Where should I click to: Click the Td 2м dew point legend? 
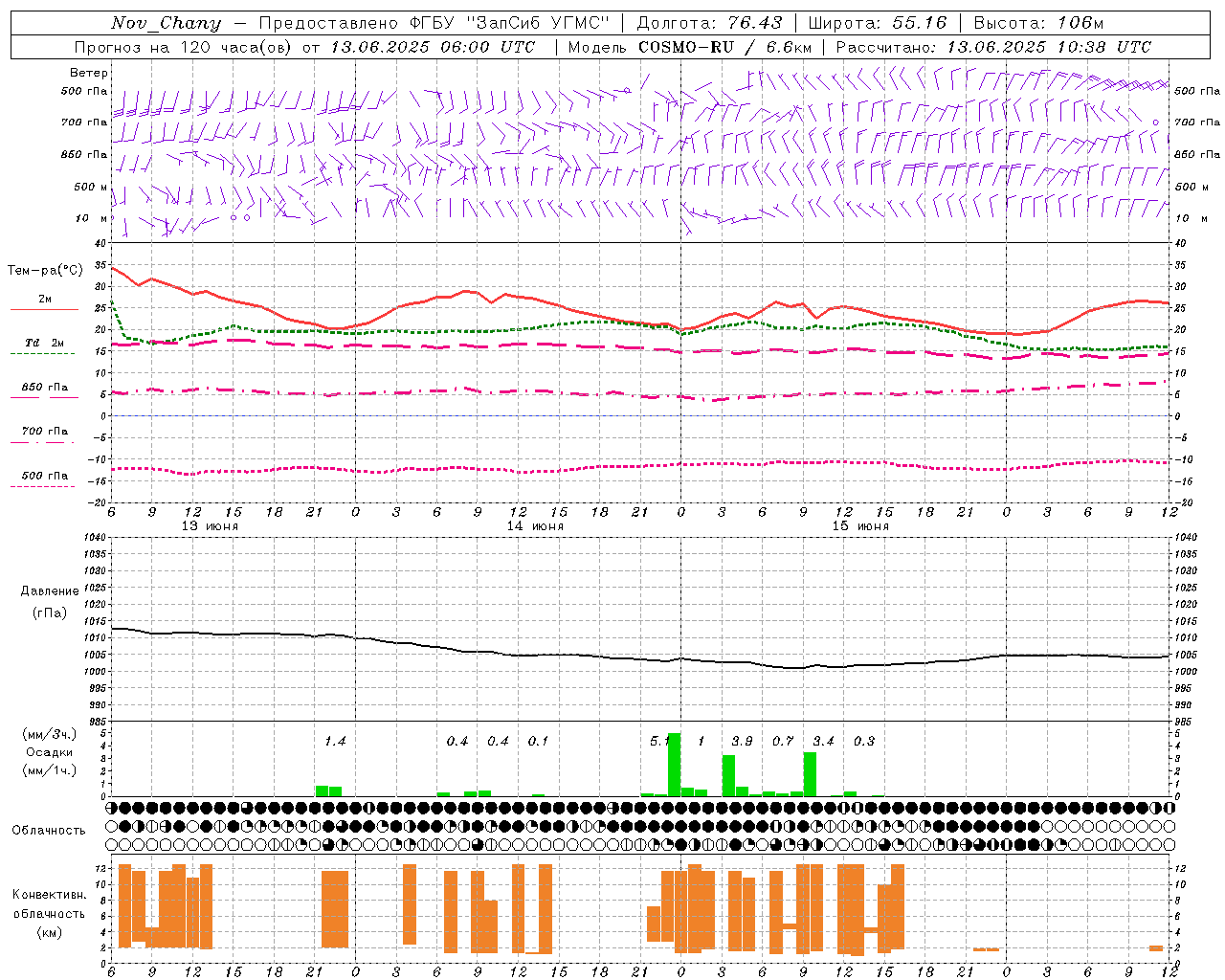44,346
